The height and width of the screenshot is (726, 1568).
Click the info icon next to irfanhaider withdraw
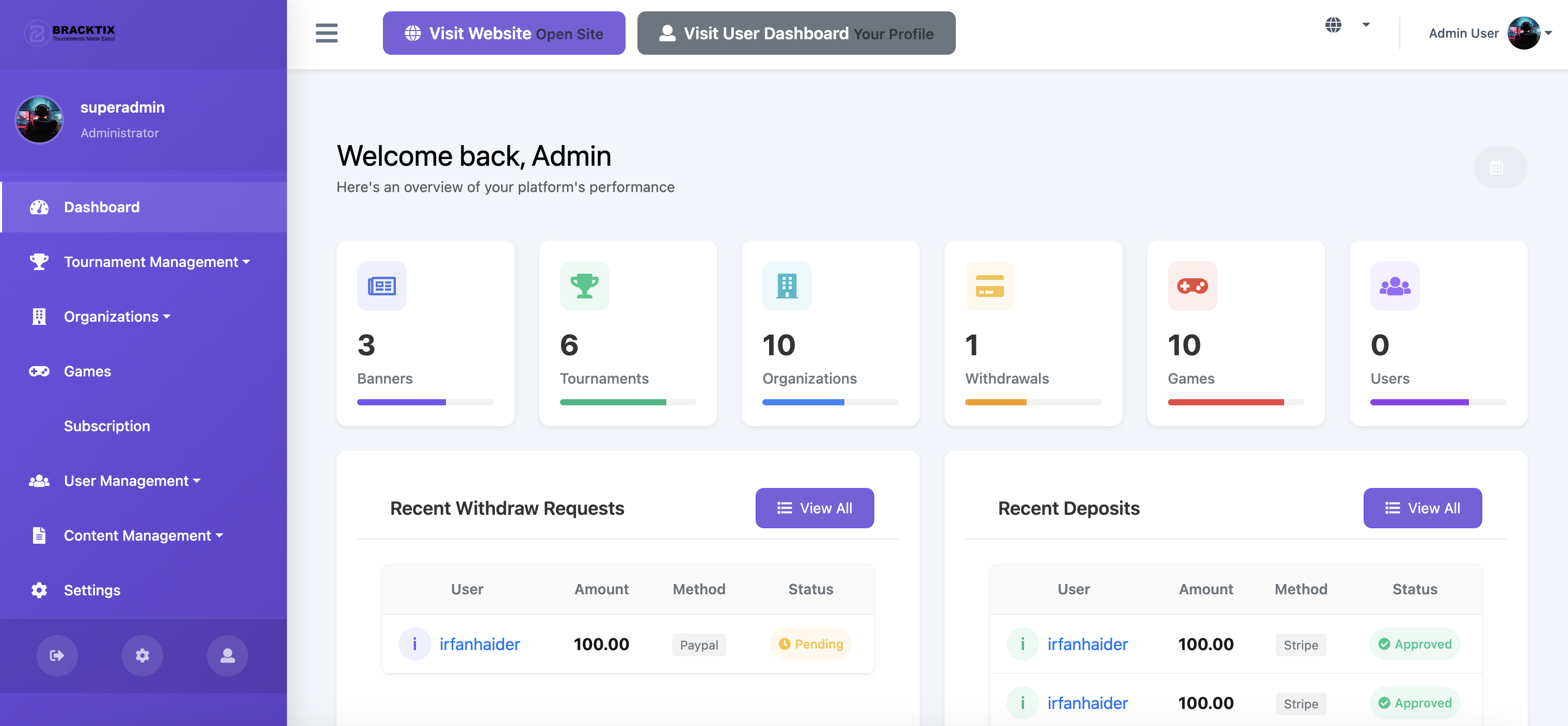point(414,644)
